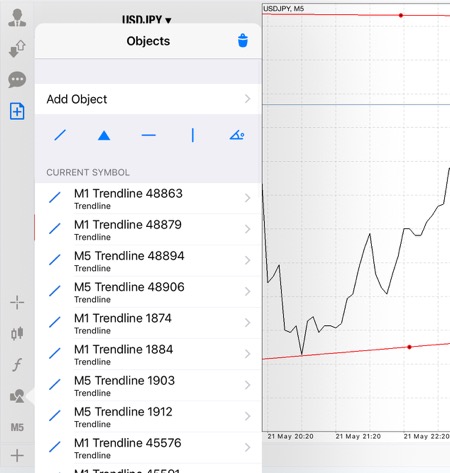The image size is (450, 473).
Task: Click the trash delete icon in Objects header
Action: tap(243, 41)
